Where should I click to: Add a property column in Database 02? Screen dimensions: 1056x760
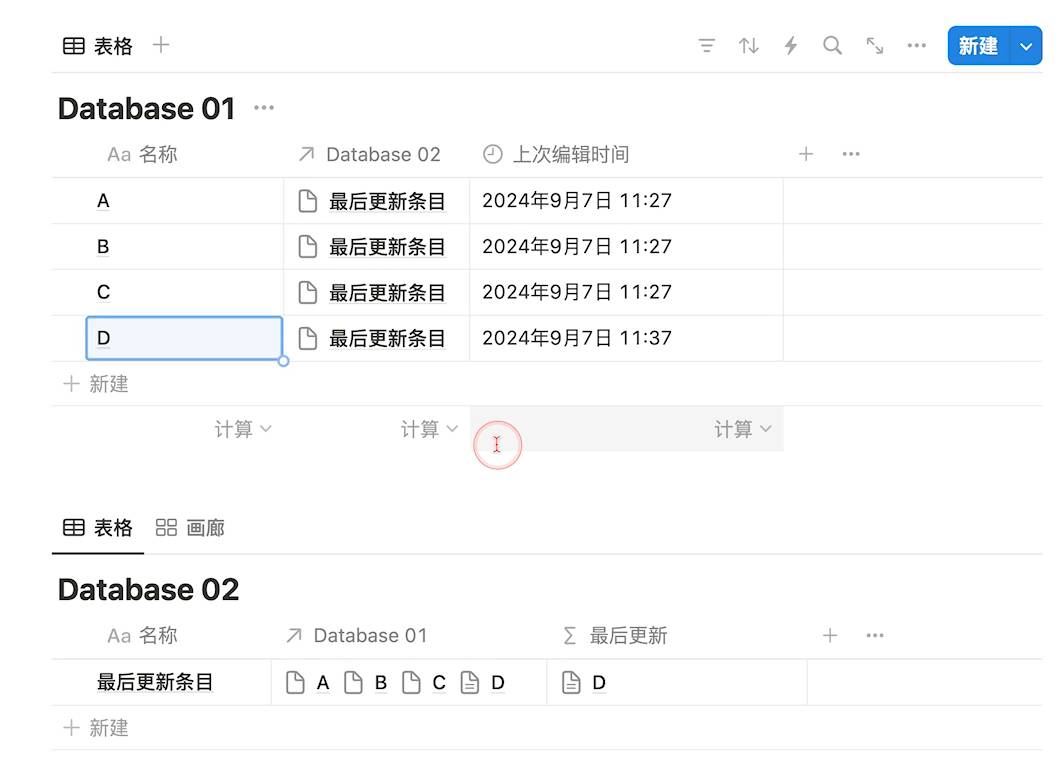click(x=830, y=635)
